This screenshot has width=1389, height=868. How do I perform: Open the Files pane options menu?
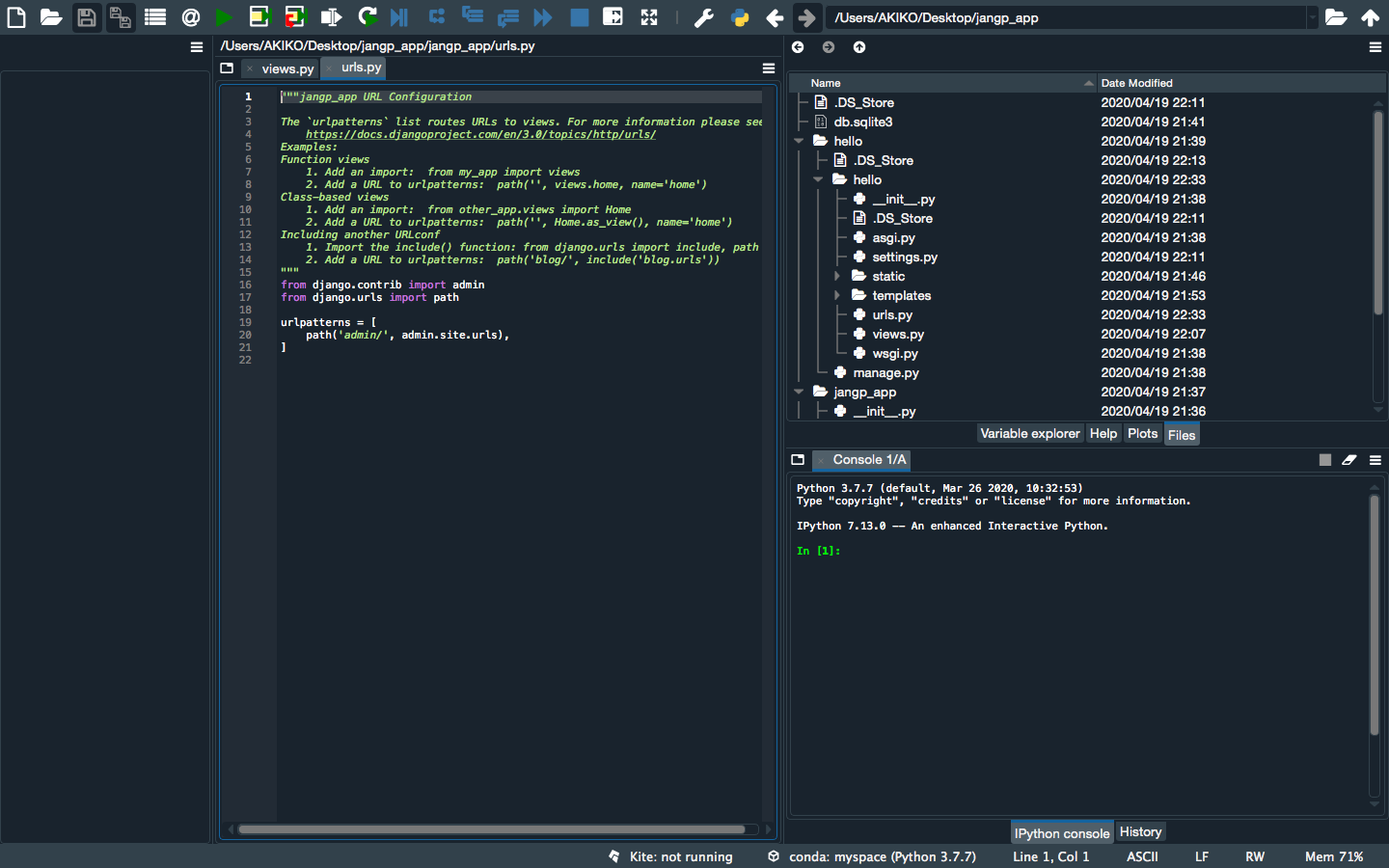pos(1375,47)
